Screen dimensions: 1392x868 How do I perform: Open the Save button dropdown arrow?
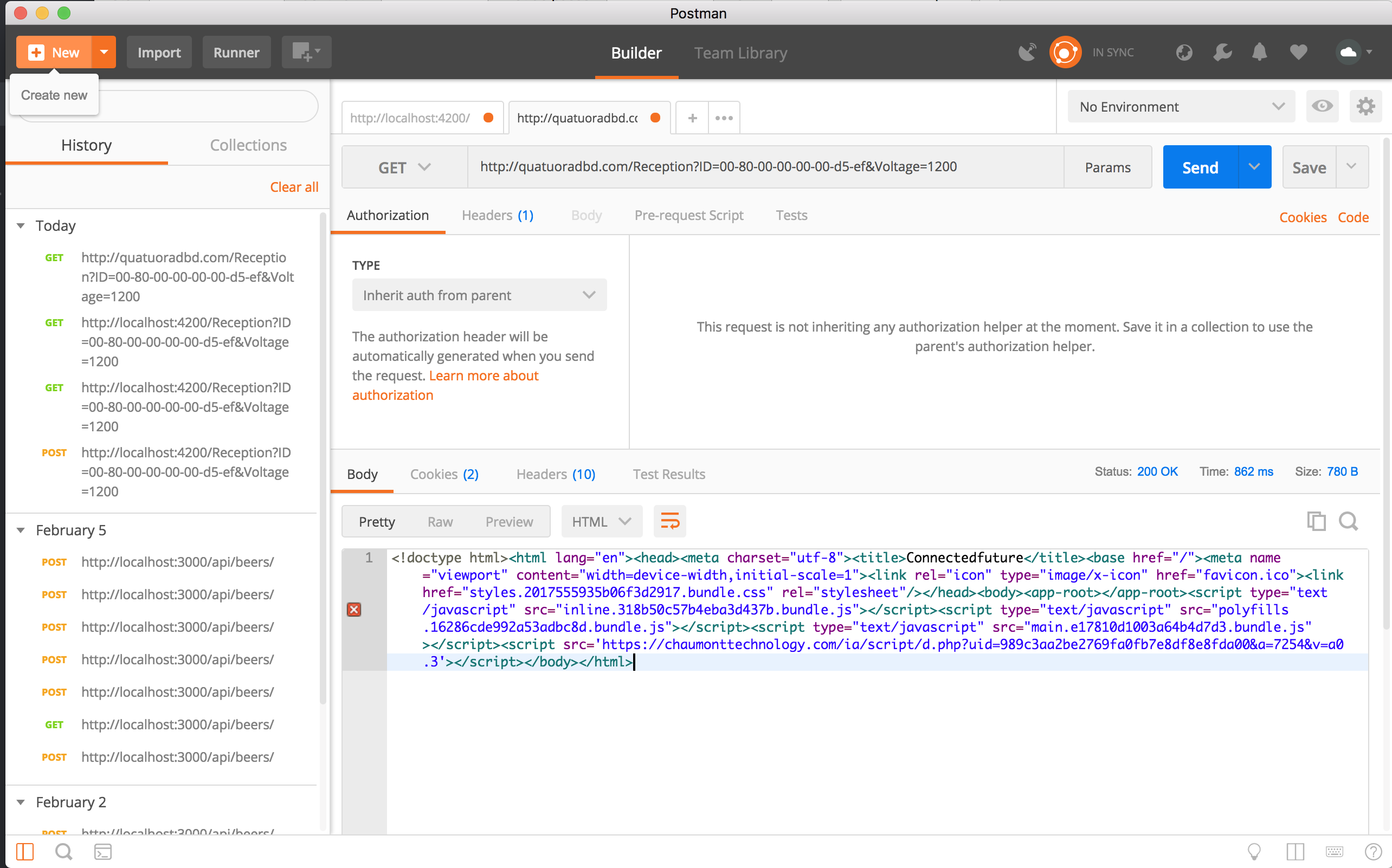tap(1351, 167)
